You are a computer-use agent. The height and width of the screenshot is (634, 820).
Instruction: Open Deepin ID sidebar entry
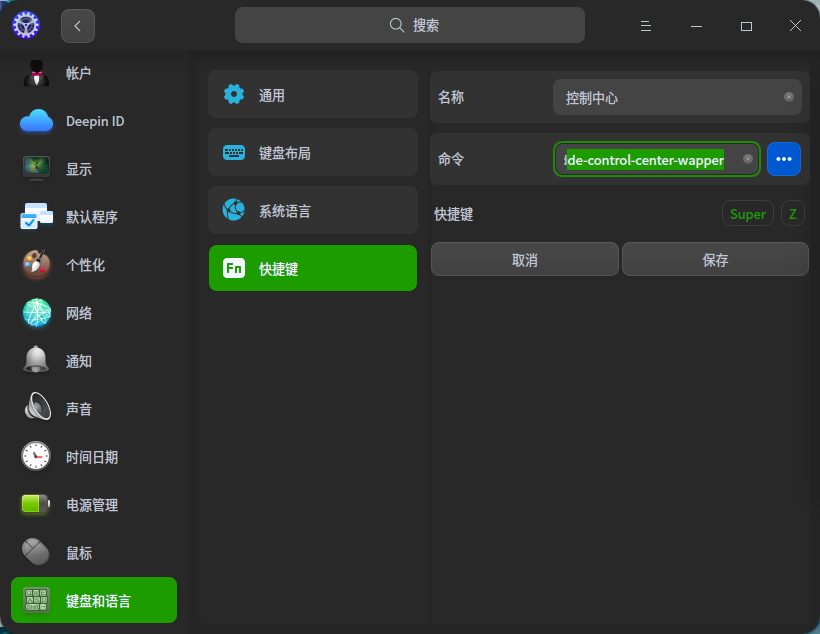click(x=94, y=121)
